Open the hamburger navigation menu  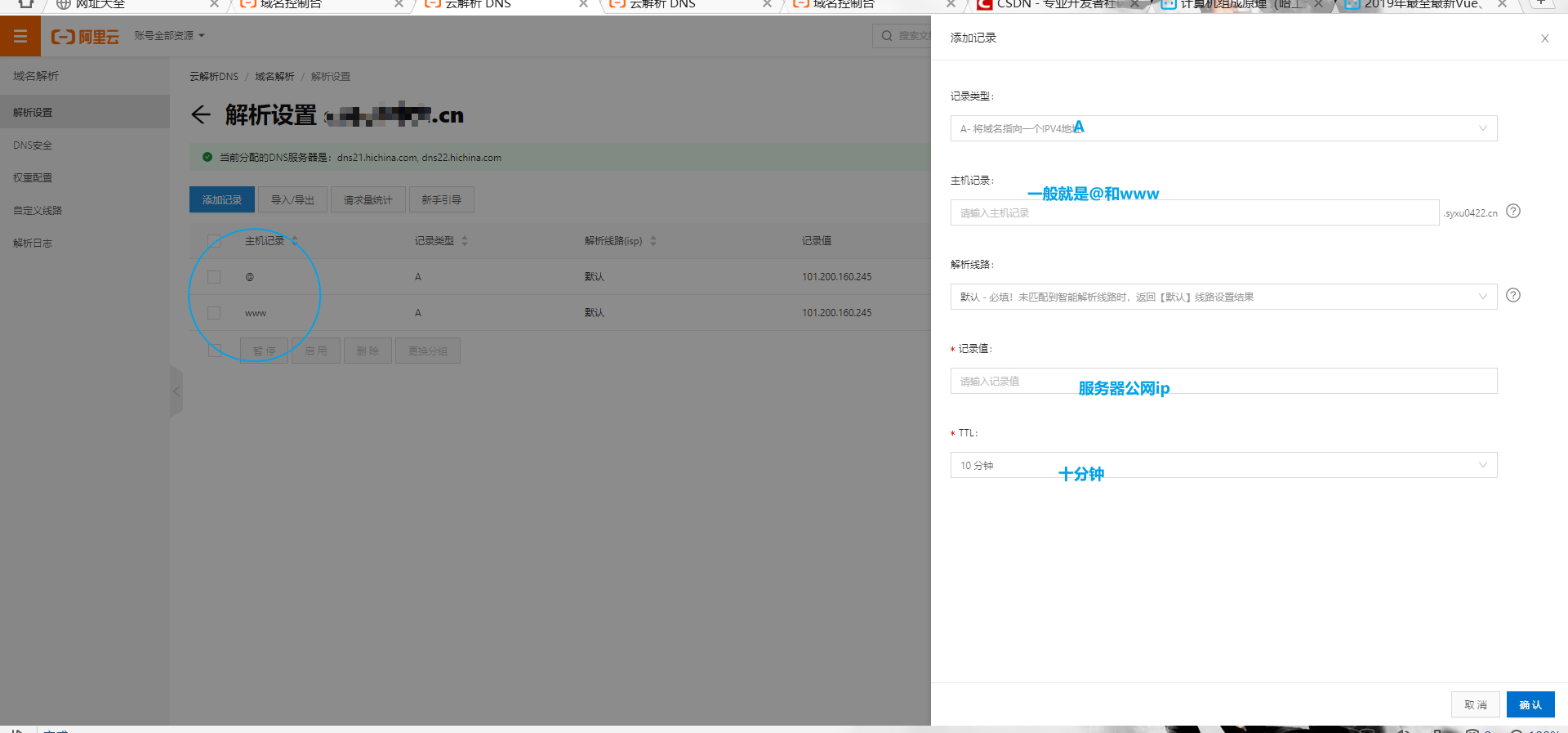20,36
